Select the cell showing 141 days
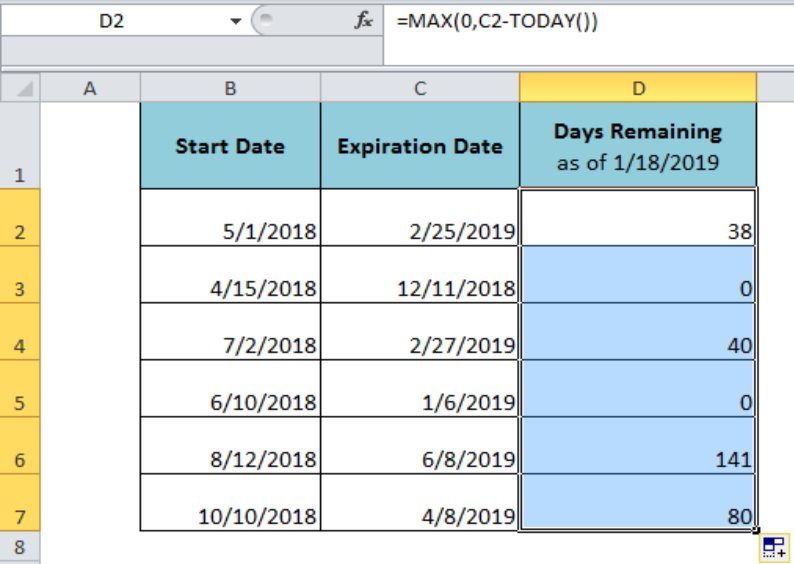The height and width of the screenshot is (564, 794). click(638, 446)
